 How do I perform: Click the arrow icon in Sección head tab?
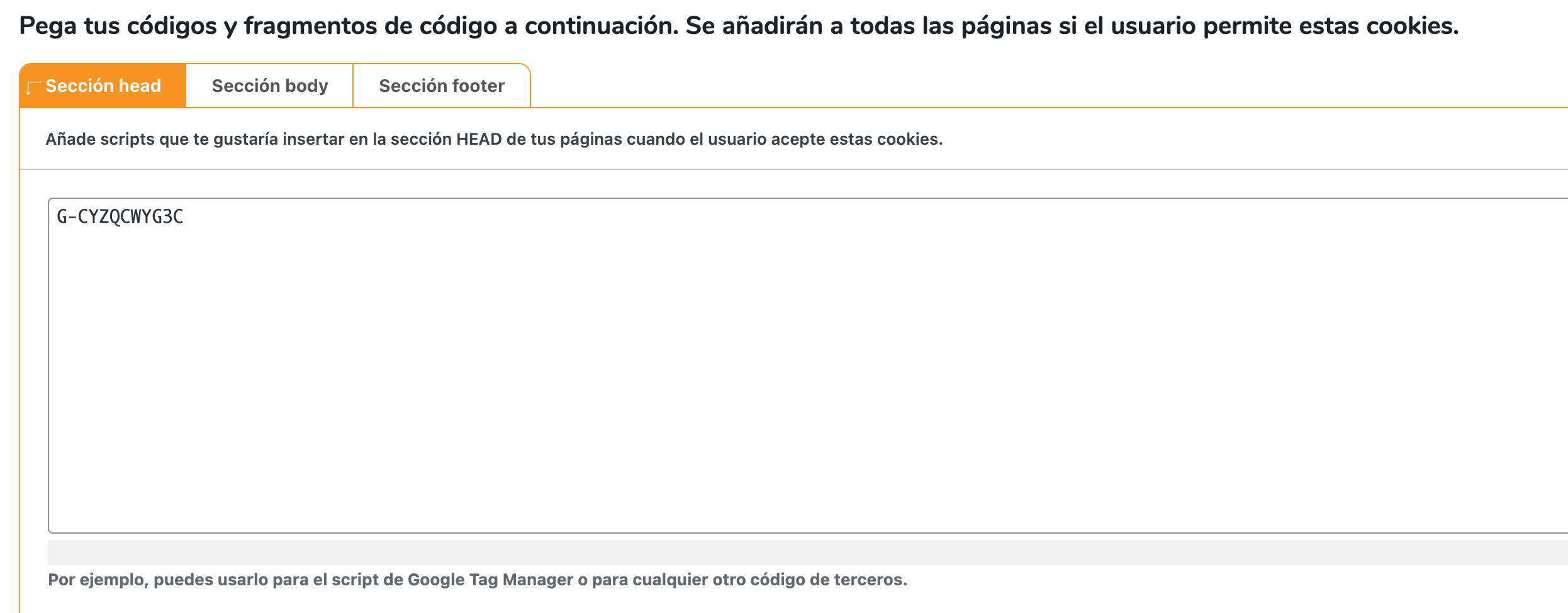33,87
